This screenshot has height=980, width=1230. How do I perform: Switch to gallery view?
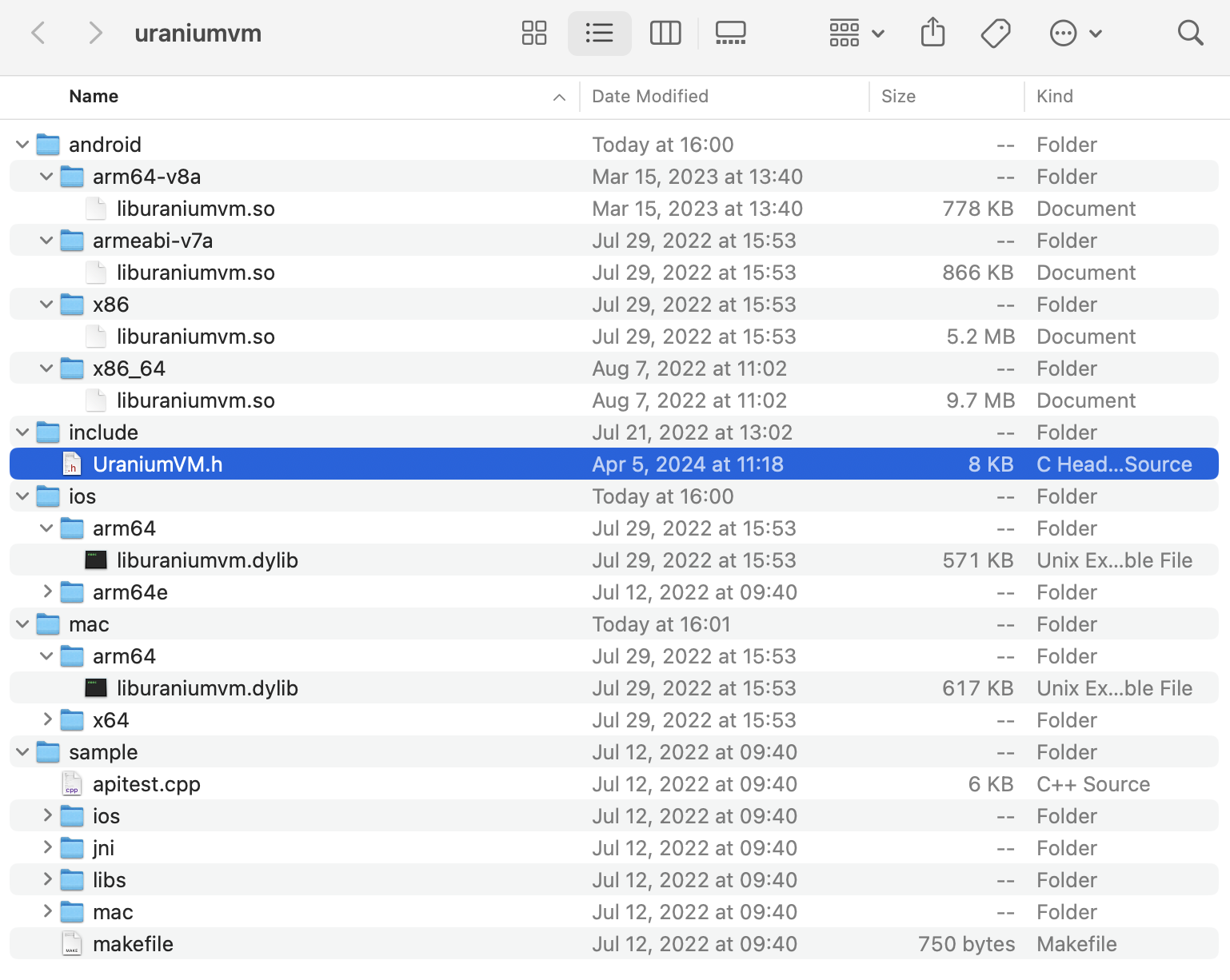(730, 33)
